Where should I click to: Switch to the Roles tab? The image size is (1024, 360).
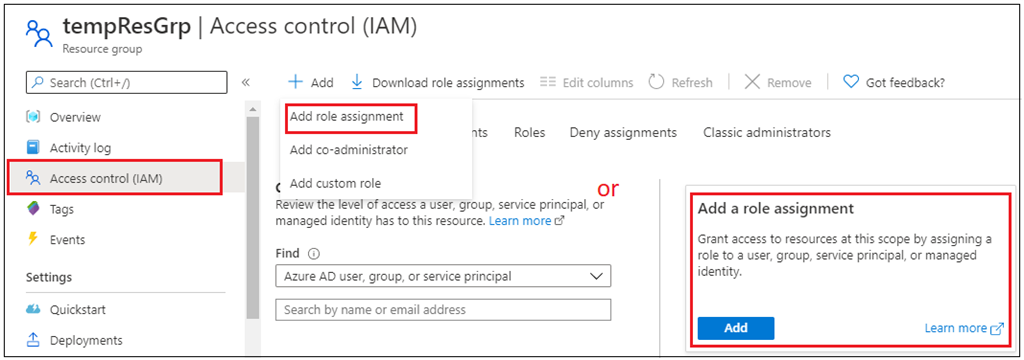530,132
